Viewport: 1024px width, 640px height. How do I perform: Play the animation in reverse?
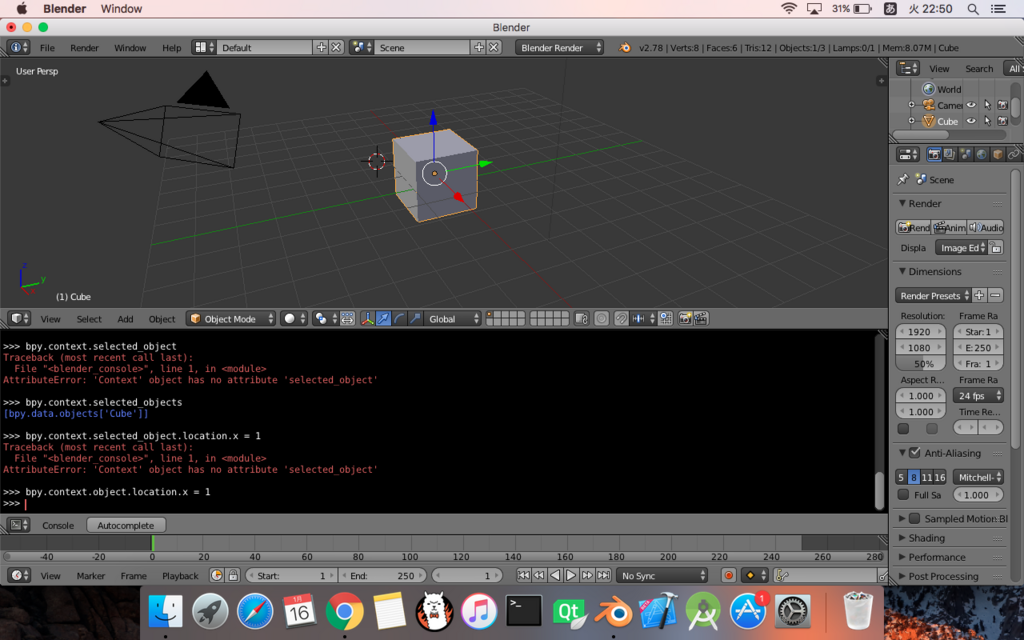555,575
